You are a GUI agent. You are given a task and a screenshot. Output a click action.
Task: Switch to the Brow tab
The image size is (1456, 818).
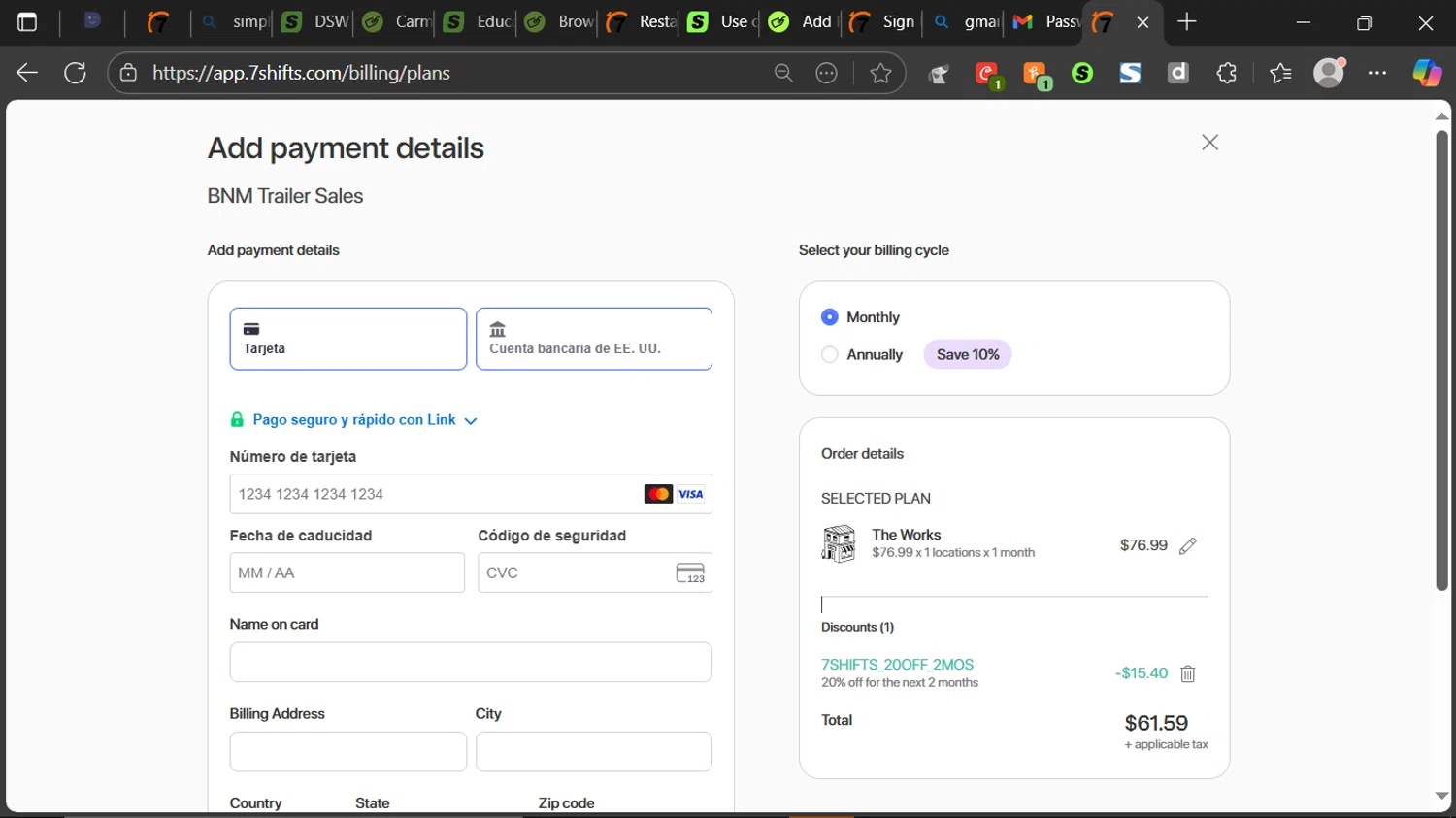pos(557,22)
